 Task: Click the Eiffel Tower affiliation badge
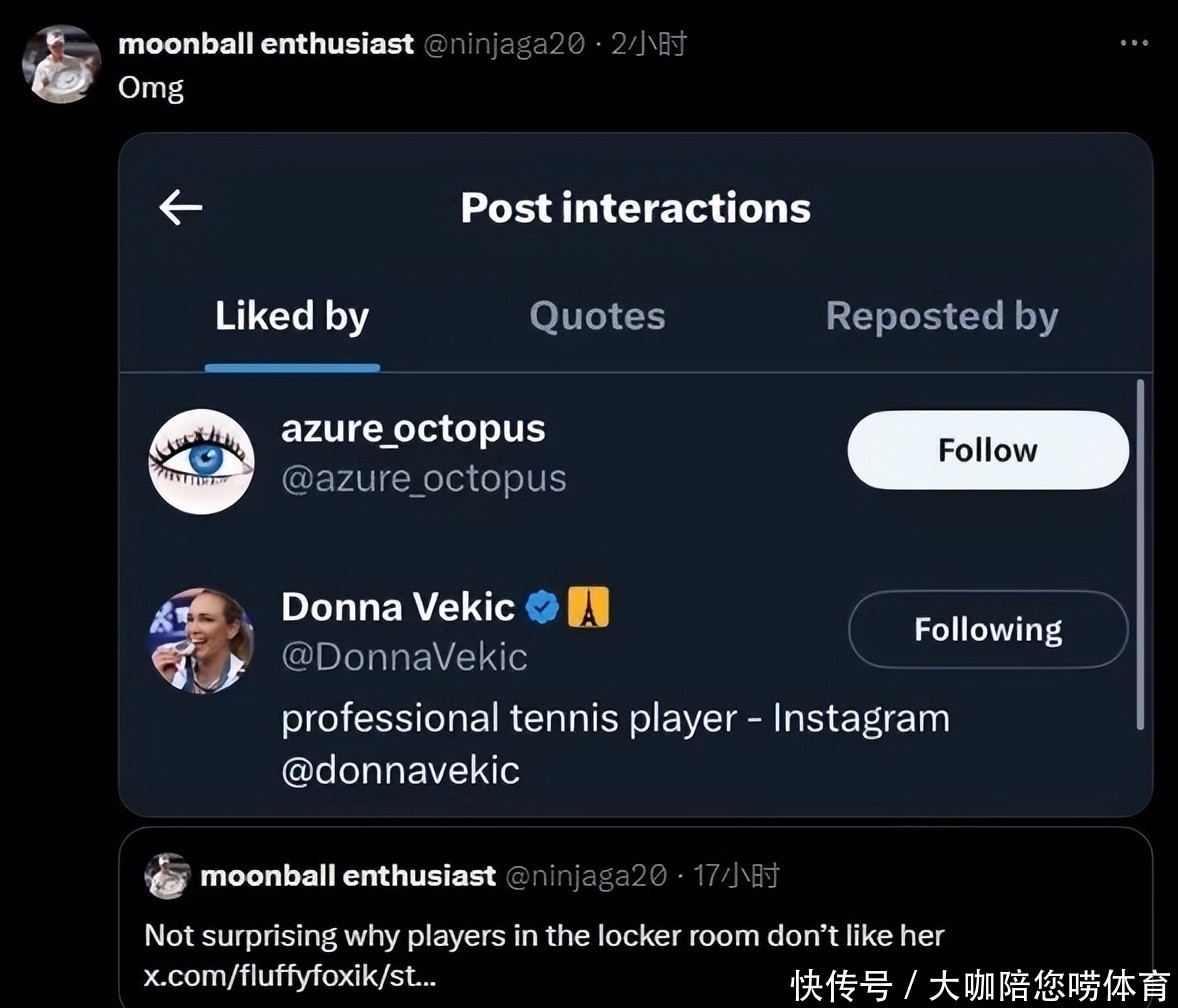click(x=588, y=607)
